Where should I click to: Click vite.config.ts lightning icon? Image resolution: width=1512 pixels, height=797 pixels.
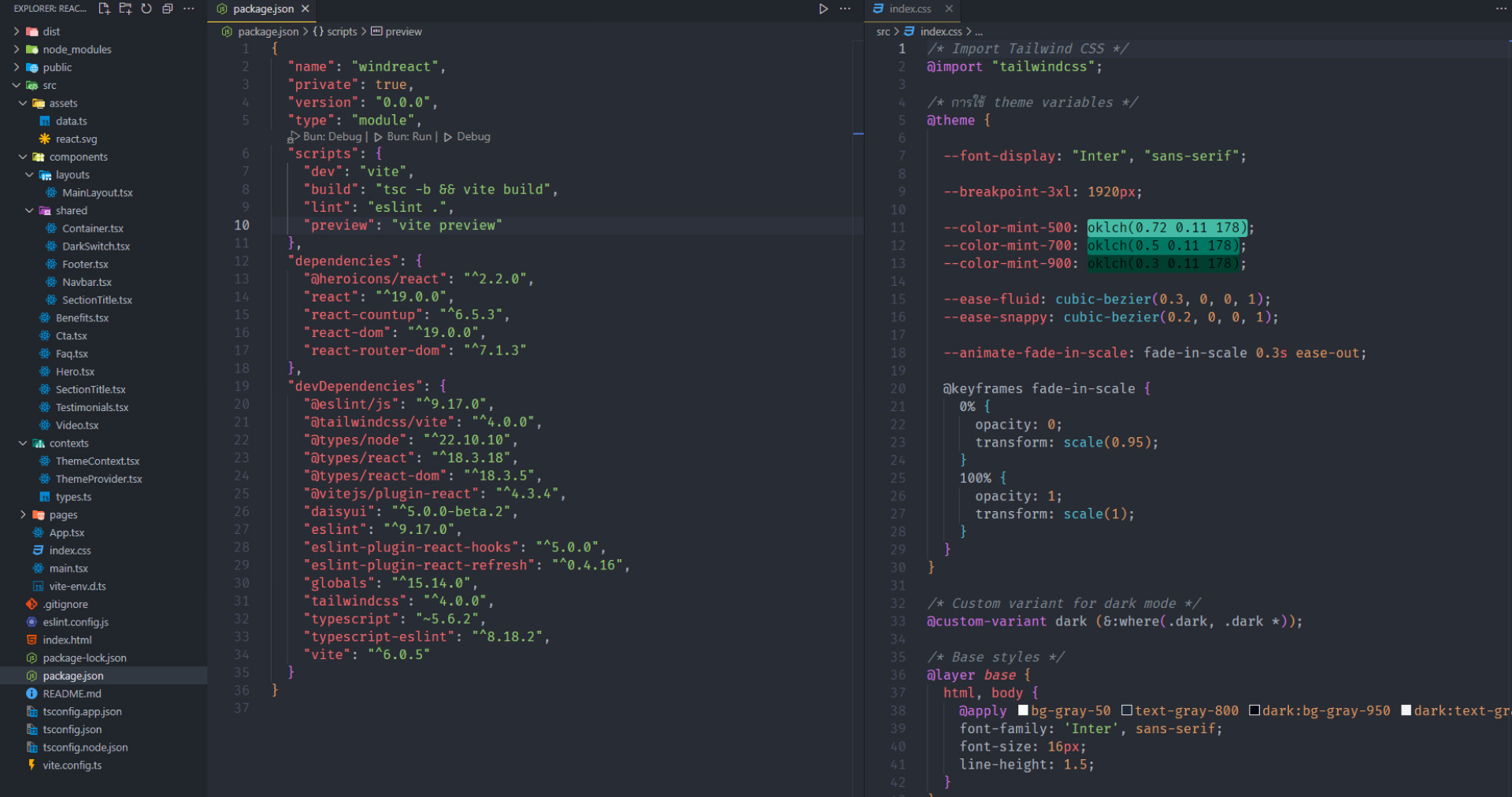click(31, 765)
